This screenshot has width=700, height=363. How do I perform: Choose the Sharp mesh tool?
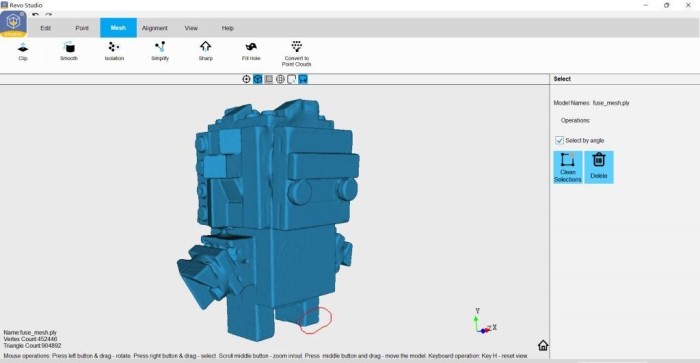[205, 51]
